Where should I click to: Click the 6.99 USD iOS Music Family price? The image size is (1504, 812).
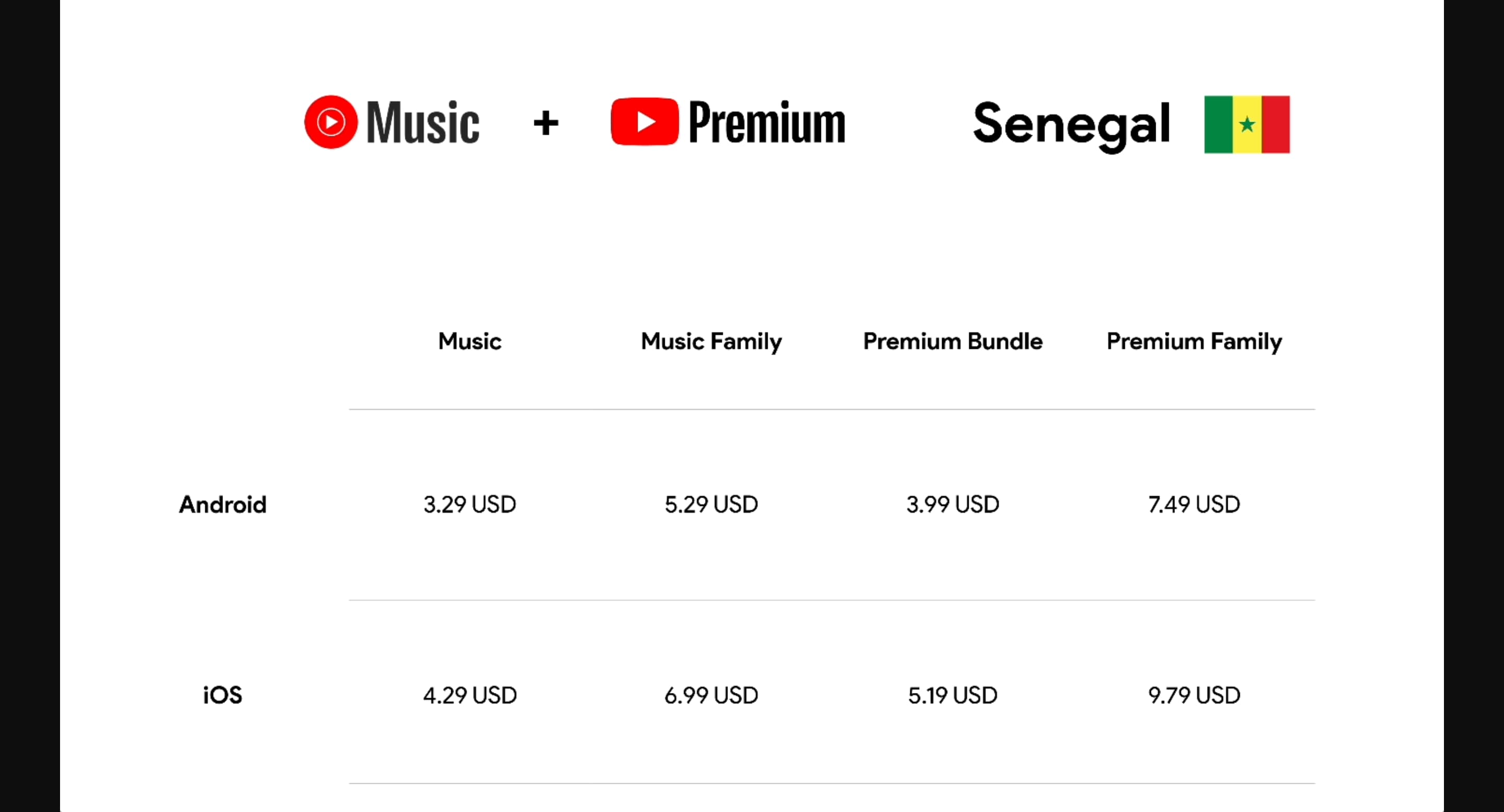tap(711, 695)
